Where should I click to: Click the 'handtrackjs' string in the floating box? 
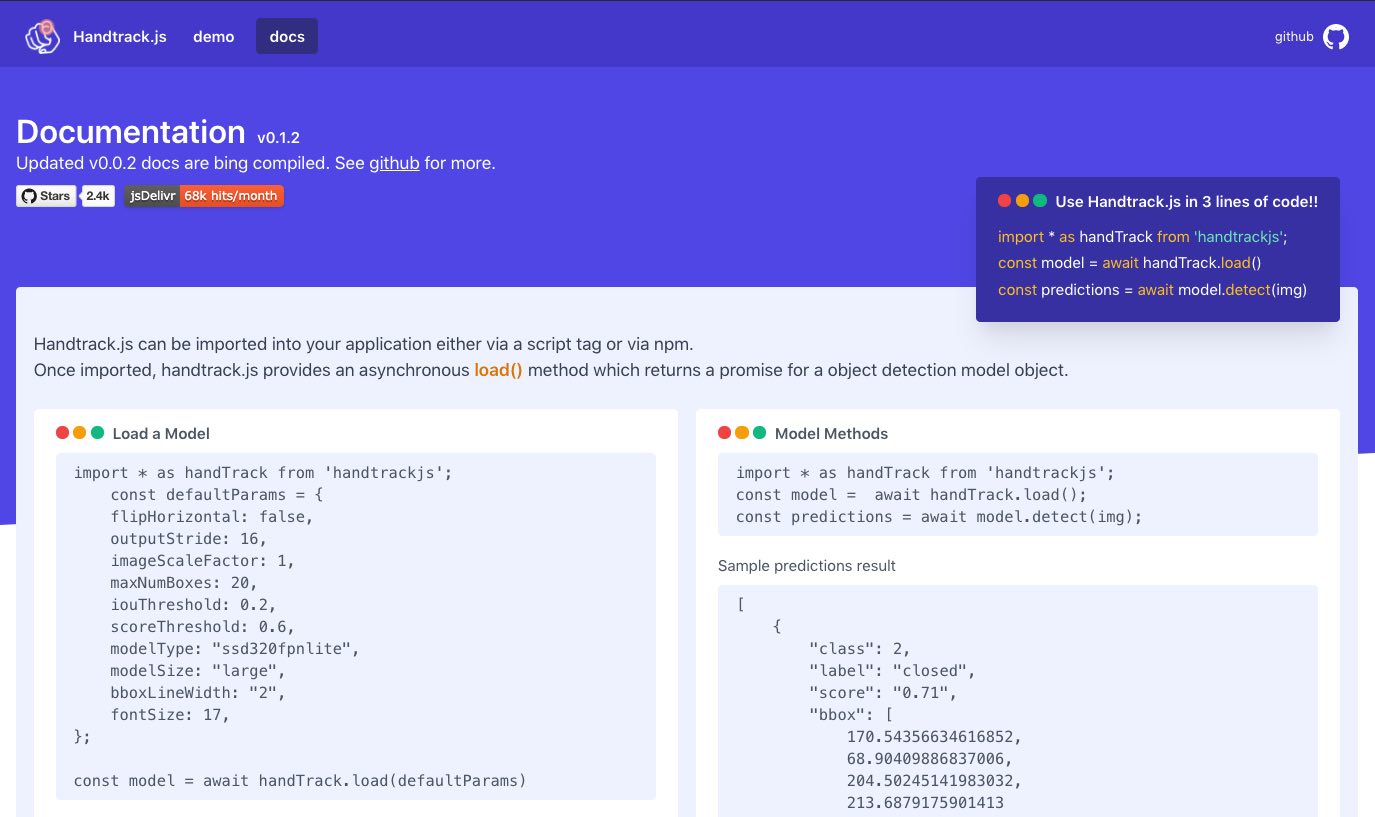(1240, 237)
